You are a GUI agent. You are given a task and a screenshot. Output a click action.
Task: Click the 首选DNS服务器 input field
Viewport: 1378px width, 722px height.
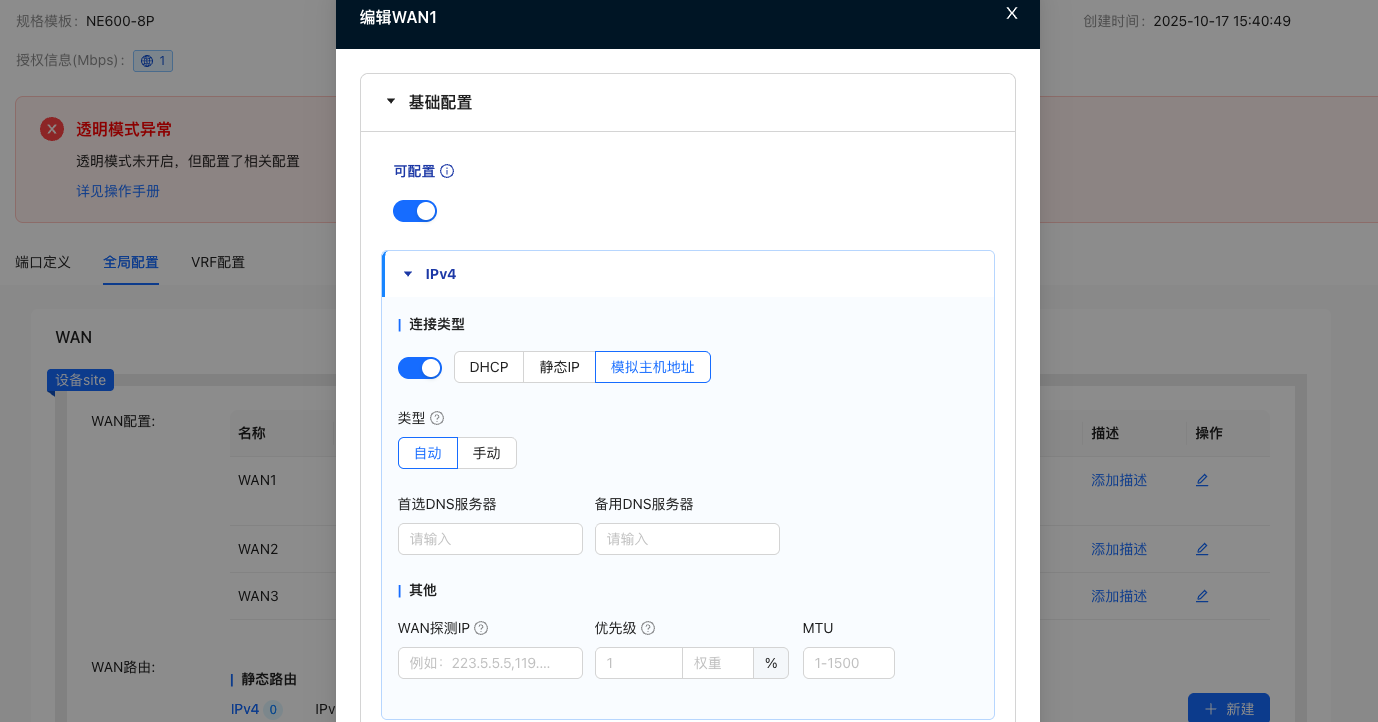point(490,539)
